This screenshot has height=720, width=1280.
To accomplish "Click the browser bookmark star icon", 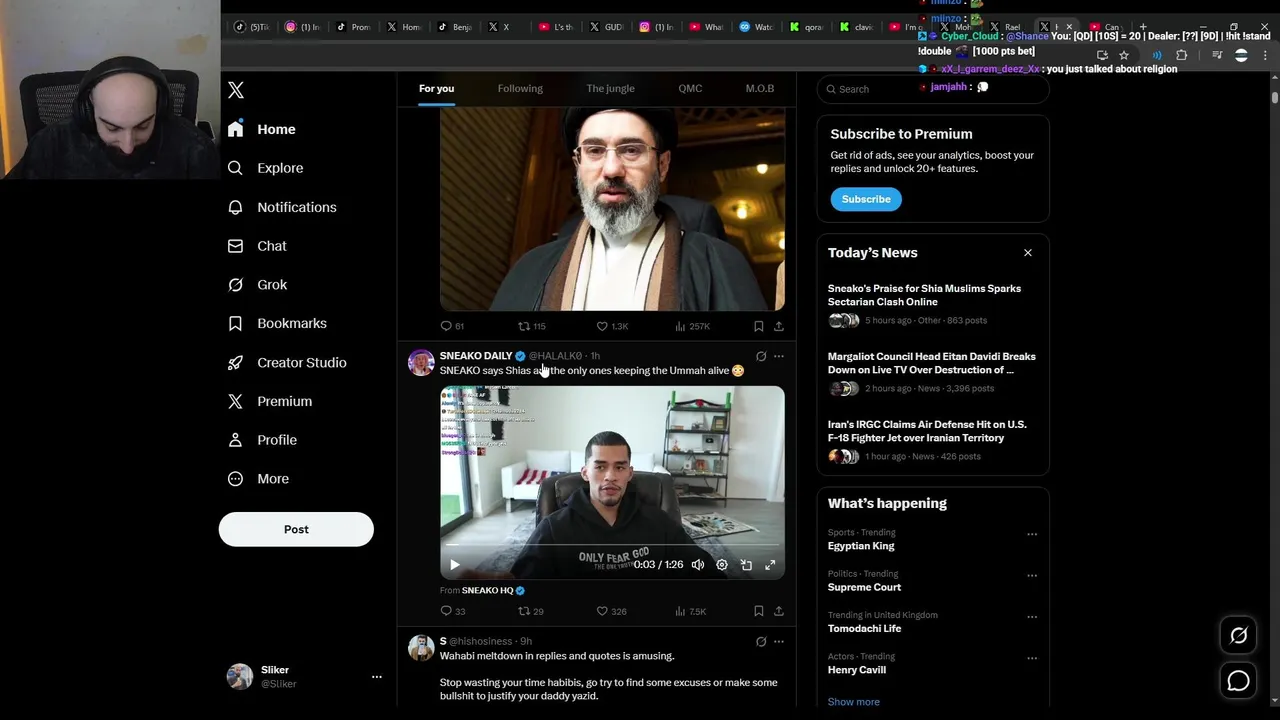I will [1124, 56].
